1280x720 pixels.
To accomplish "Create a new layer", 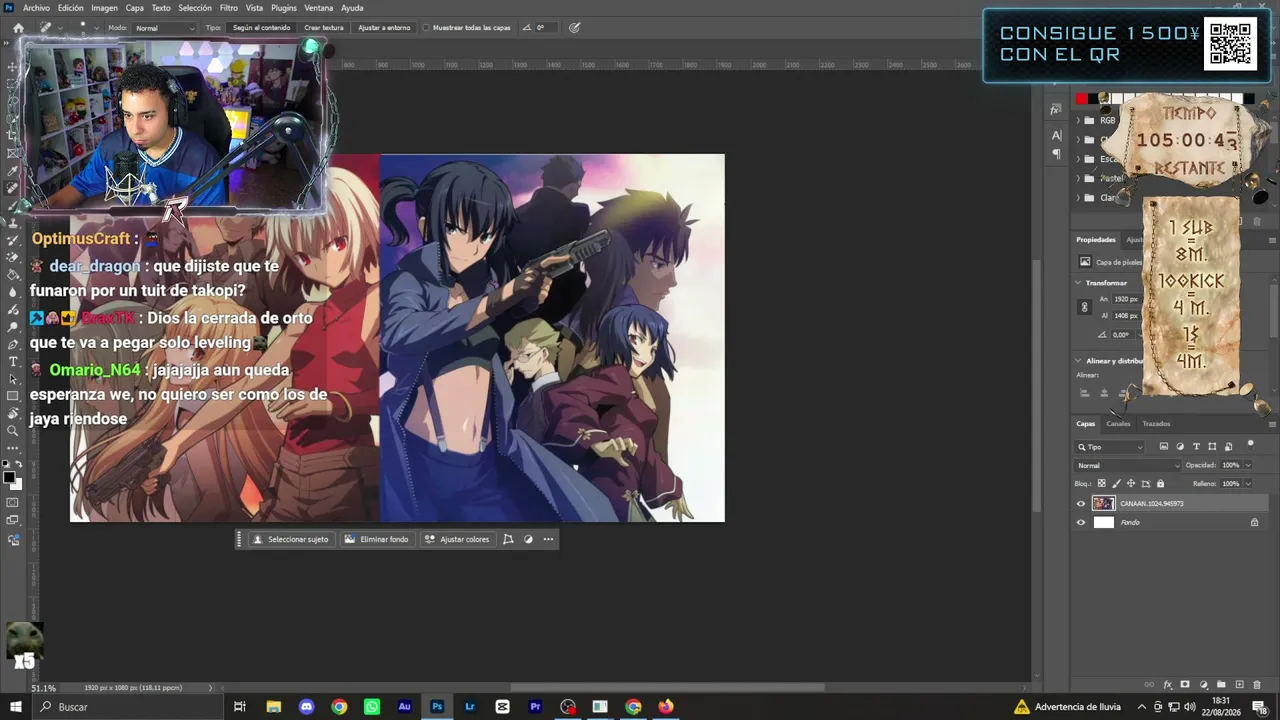I will click(1239, 685).
